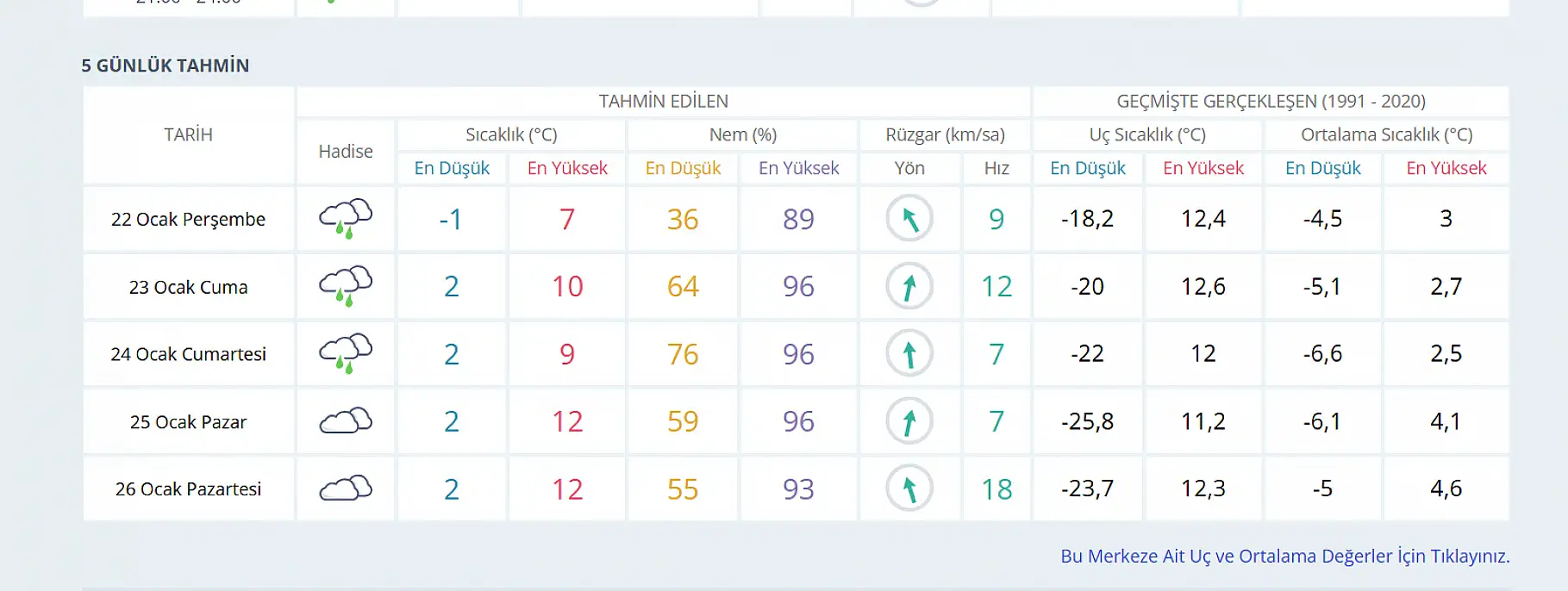Click the cloudy icon for 25 Ocak Pazar

click(x=346, y=421)
